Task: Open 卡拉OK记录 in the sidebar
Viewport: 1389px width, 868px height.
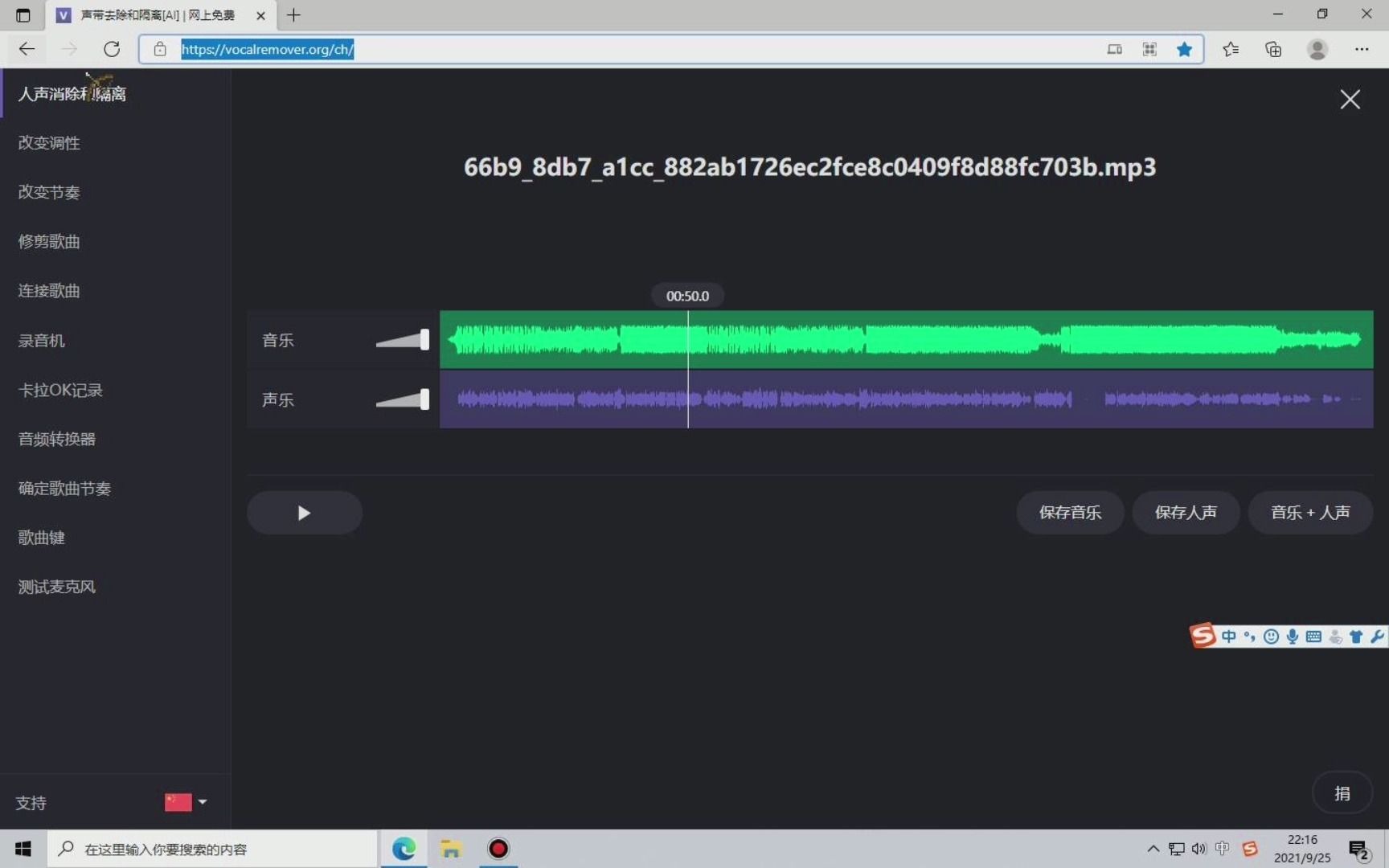Action: (x=60, y=390)
